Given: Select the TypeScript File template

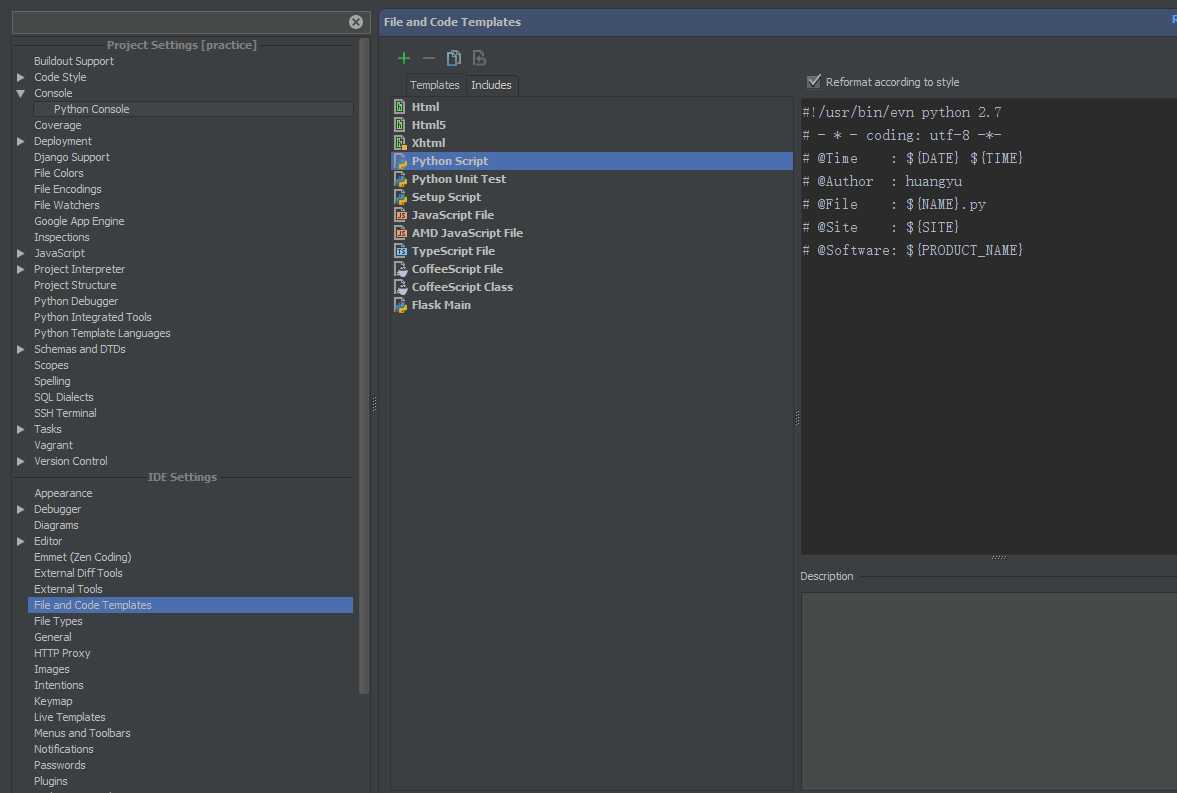Looking at the screenshot, I should click(453, 251).
